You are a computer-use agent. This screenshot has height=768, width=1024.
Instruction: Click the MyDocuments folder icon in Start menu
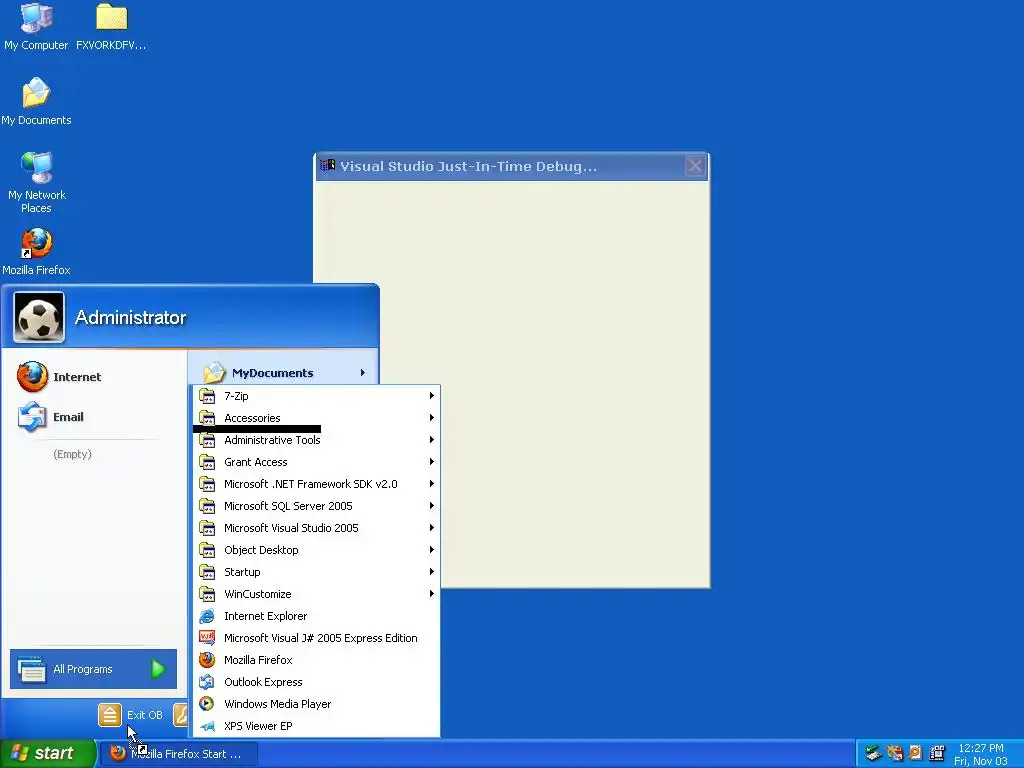pos(214,373)
